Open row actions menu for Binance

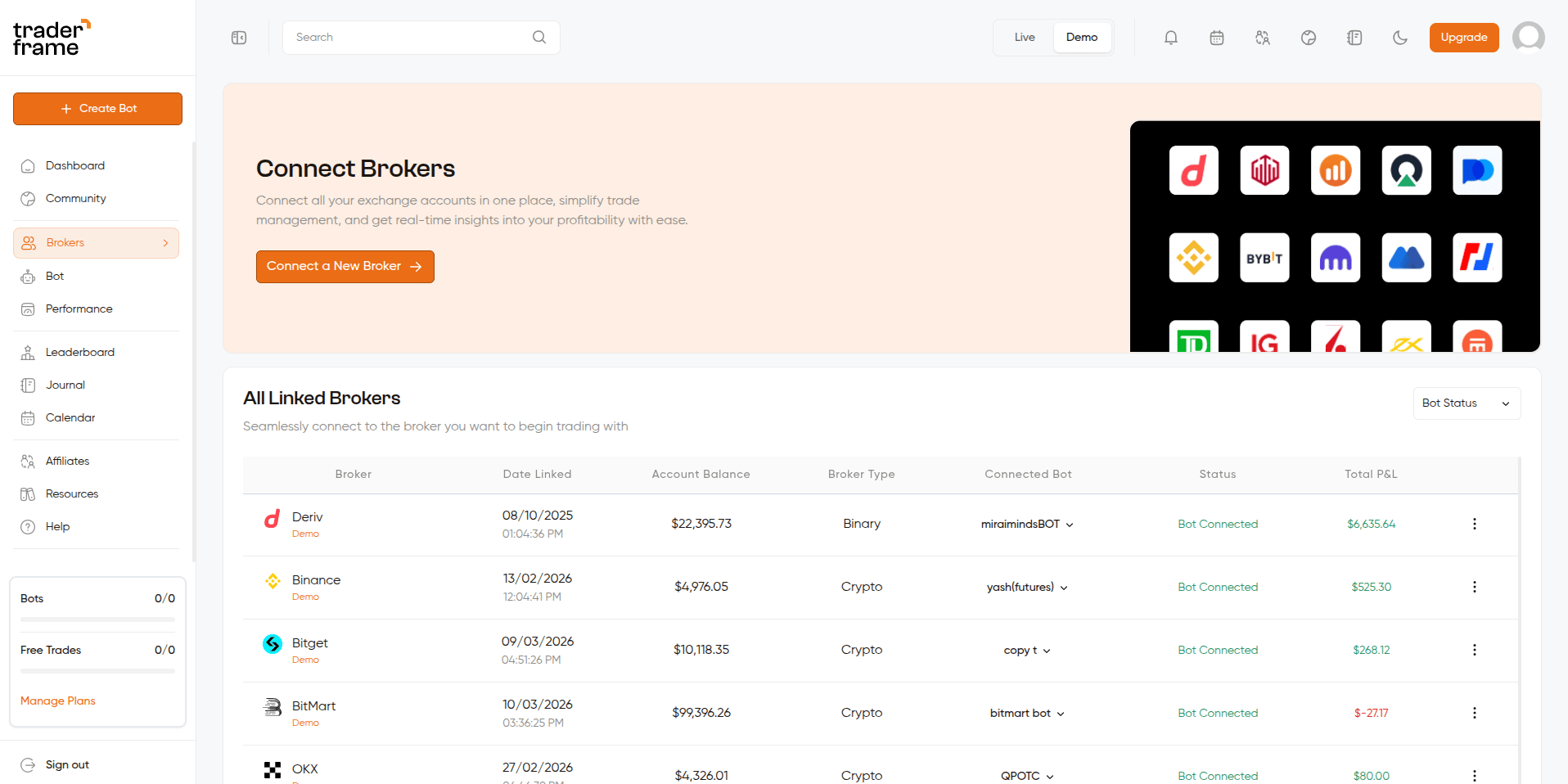[x=1475, y=587]
